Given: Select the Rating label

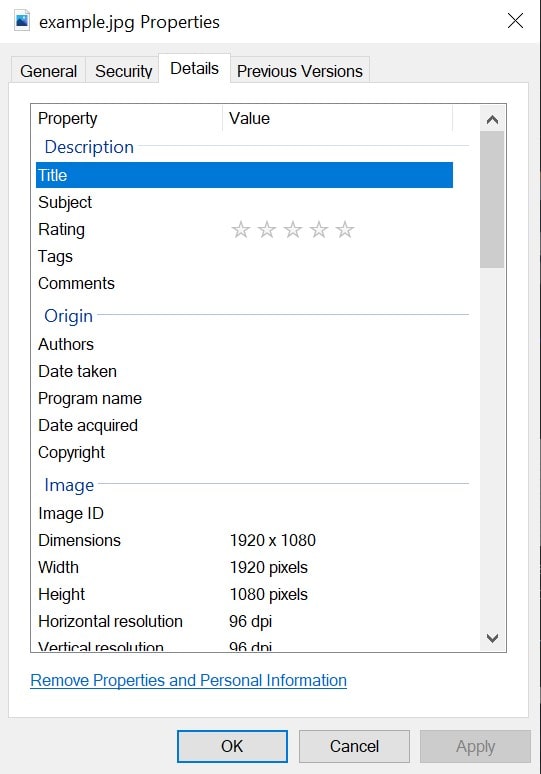Looking at the screenshot, I should [x=61, y=230].
